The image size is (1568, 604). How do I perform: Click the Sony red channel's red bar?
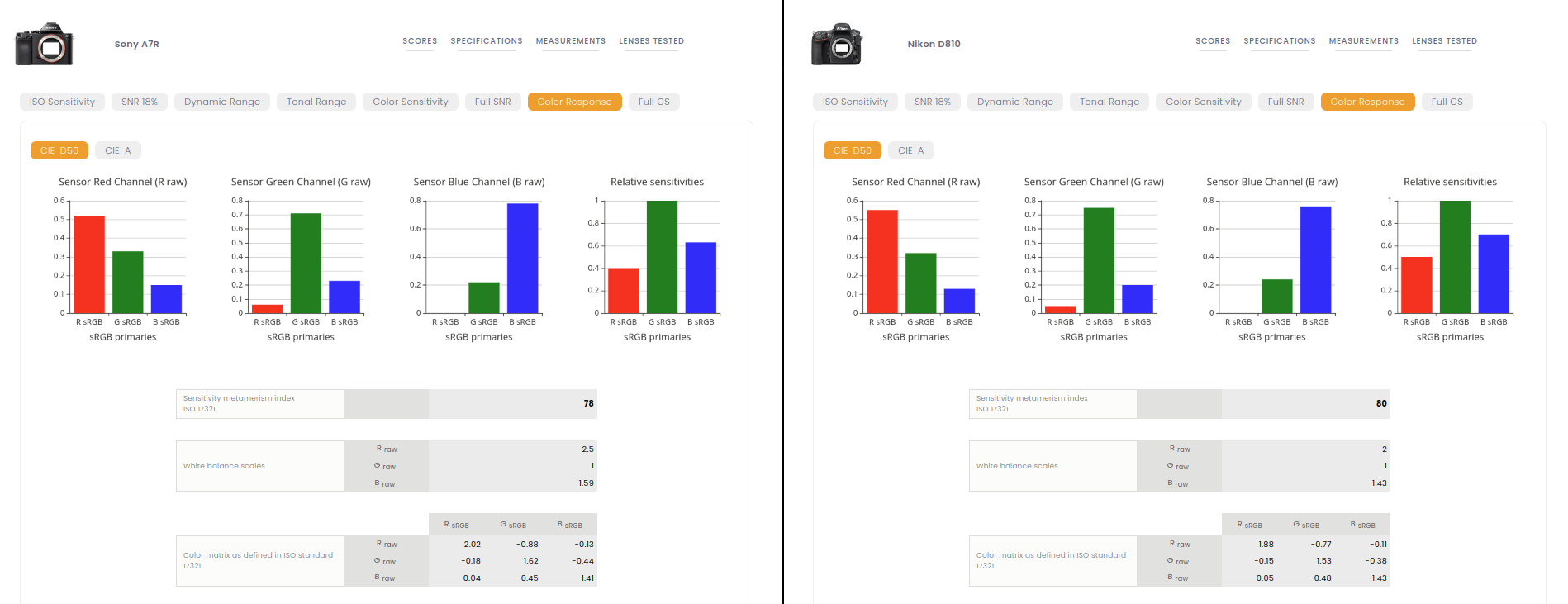click(89, 264)
